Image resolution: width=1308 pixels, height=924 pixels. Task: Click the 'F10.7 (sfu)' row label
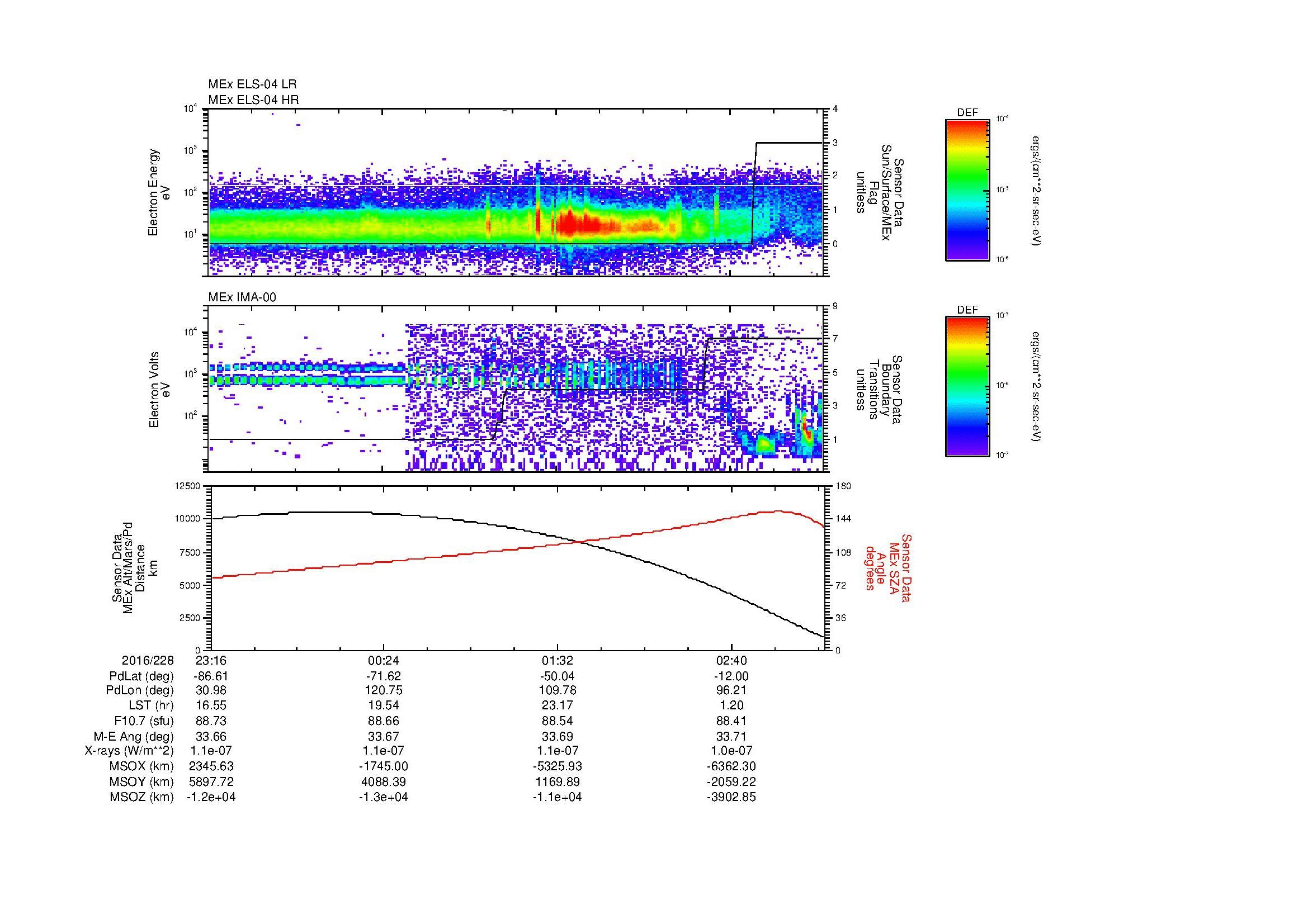pos(144,721)
